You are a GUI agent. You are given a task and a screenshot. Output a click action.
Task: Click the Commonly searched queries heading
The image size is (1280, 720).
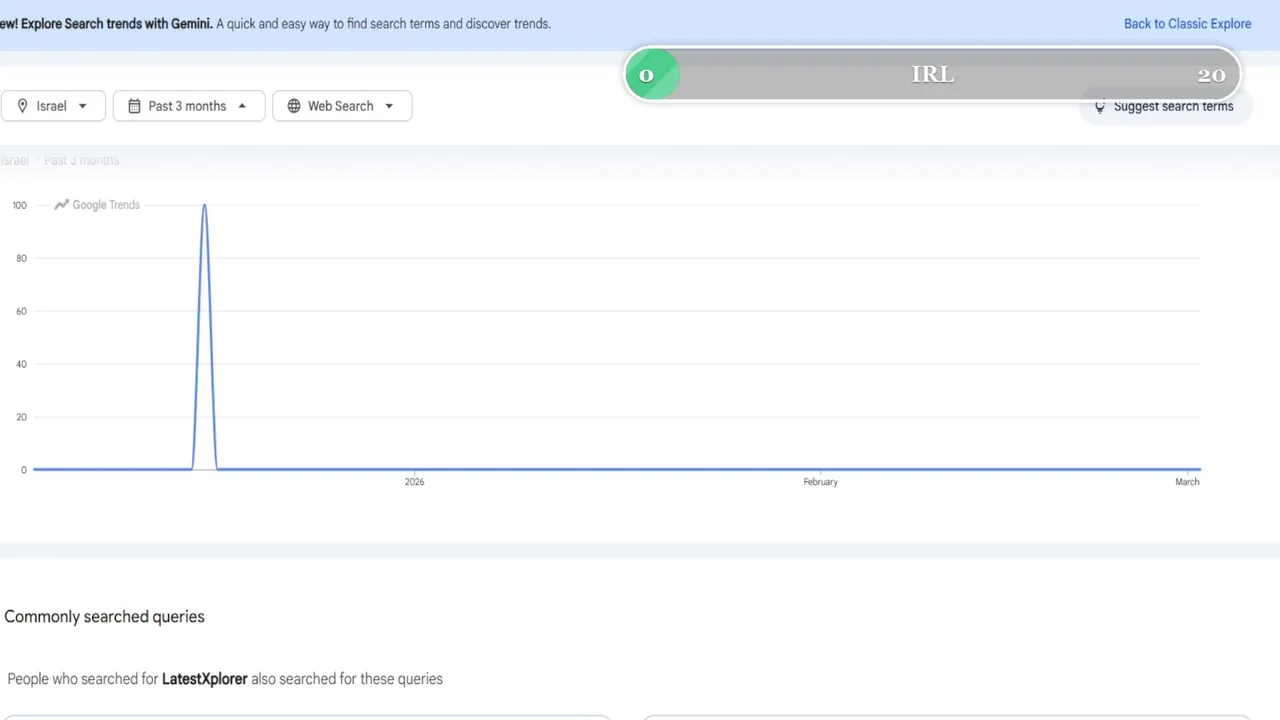[104, 617]
